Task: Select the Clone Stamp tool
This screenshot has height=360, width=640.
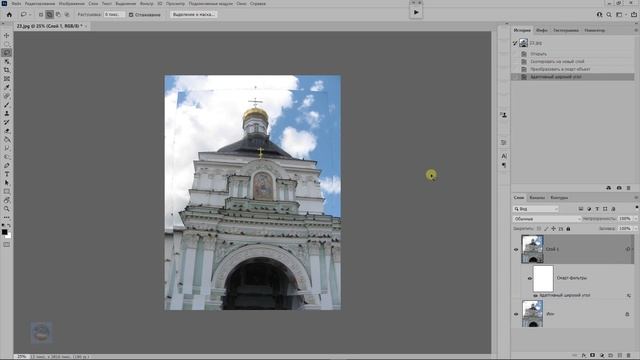Action: click(x=7, y=113)
